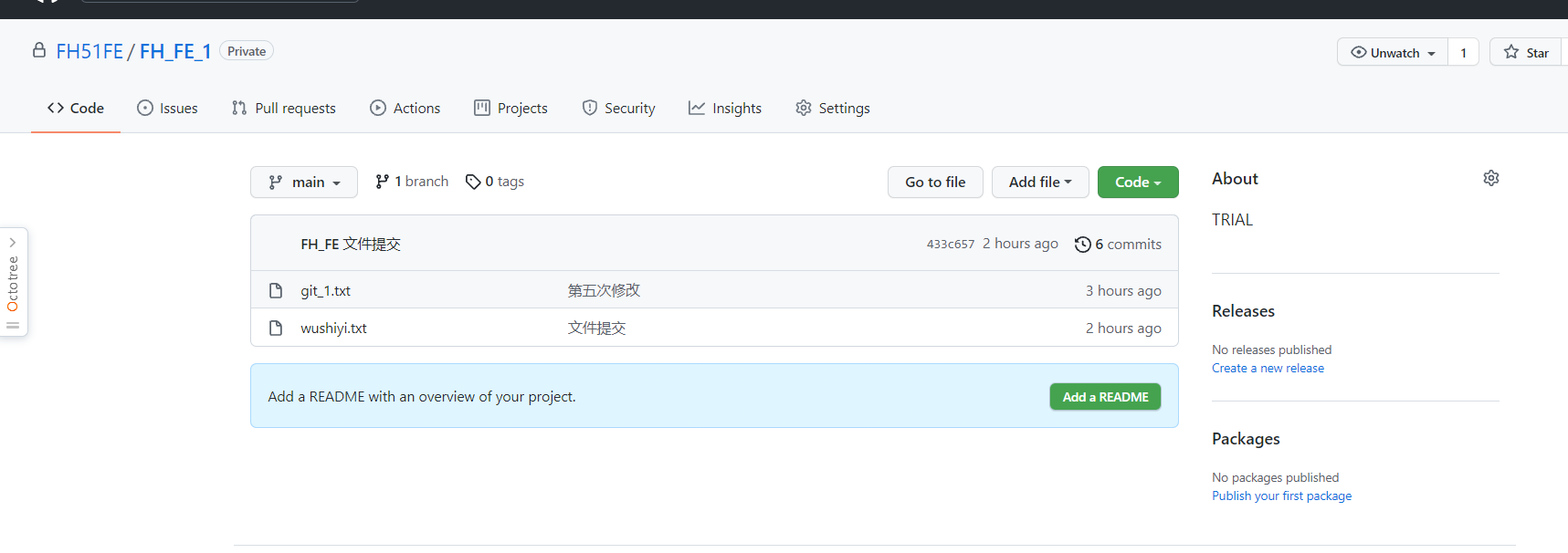Expand the green Code dropdown
The height and width of the screenshot is (553, 1568).
tap(1138, 182)
